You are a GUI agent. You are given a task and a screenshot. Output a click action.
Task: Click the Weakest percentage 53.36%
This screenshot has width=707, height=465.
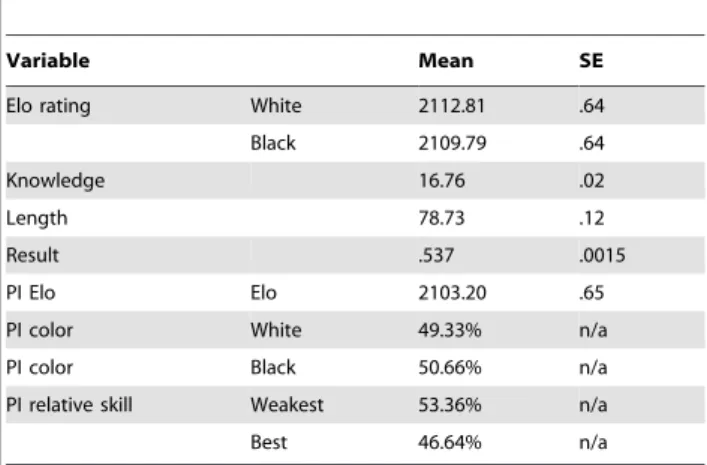(450, 405)
